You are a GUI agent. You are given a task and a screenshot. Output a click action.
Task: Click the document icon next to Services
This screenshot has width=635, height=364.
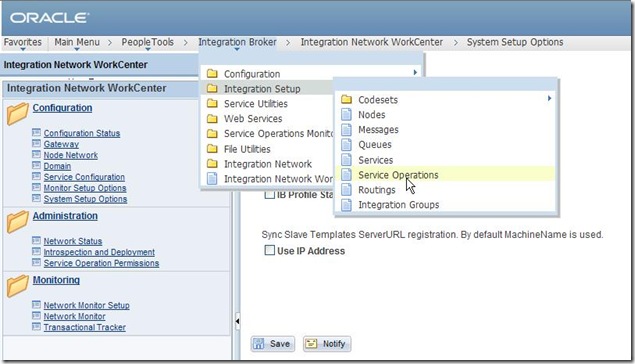coord(346,160)
